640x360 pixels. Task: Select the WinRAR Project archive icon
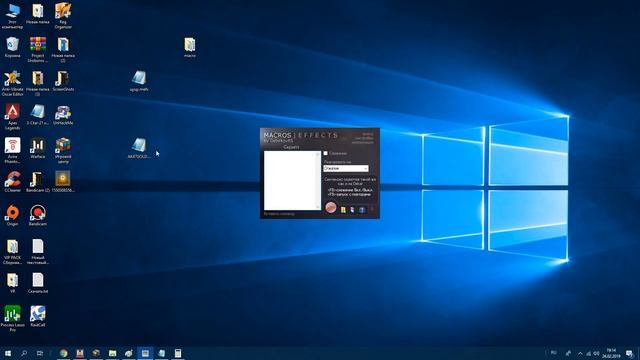point(38,49)
